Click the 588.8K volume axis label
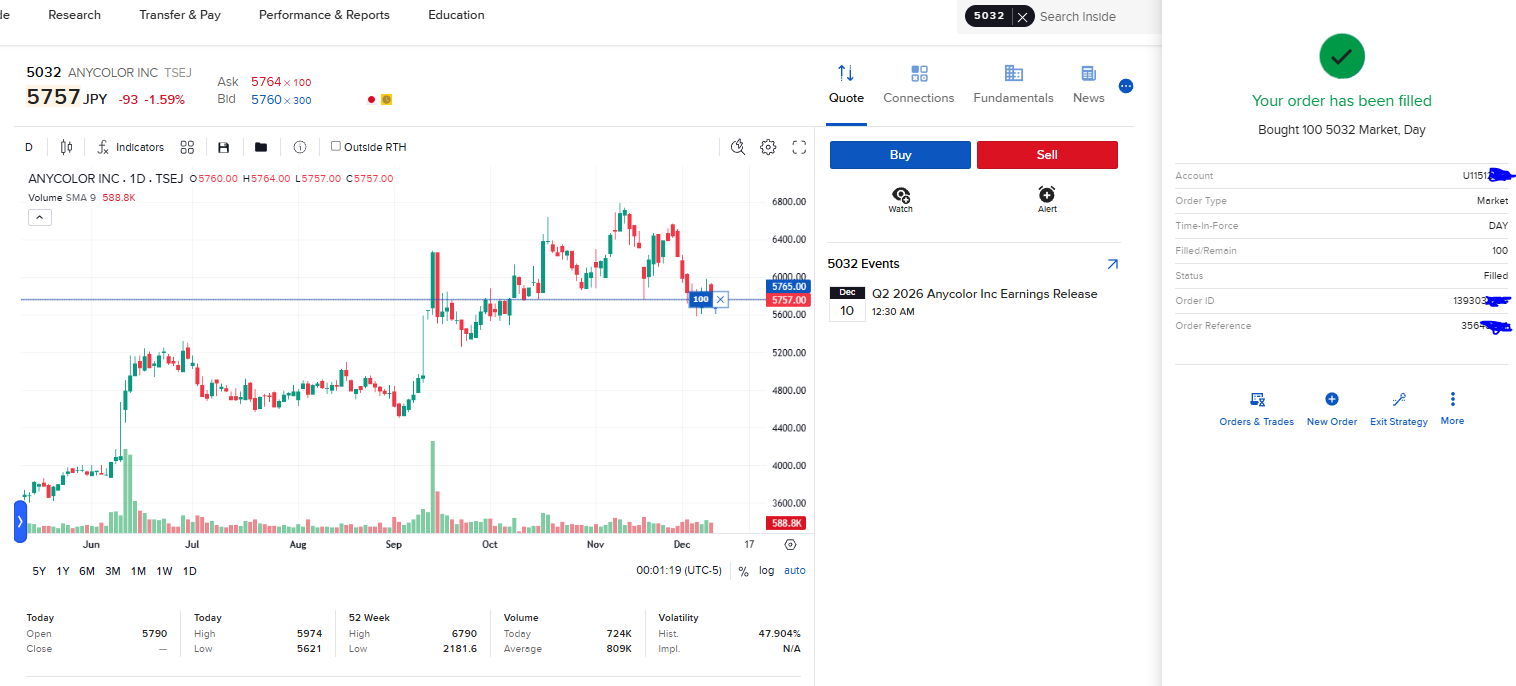This screenshot has height=686, width=1516. click(x=788, y=523)
